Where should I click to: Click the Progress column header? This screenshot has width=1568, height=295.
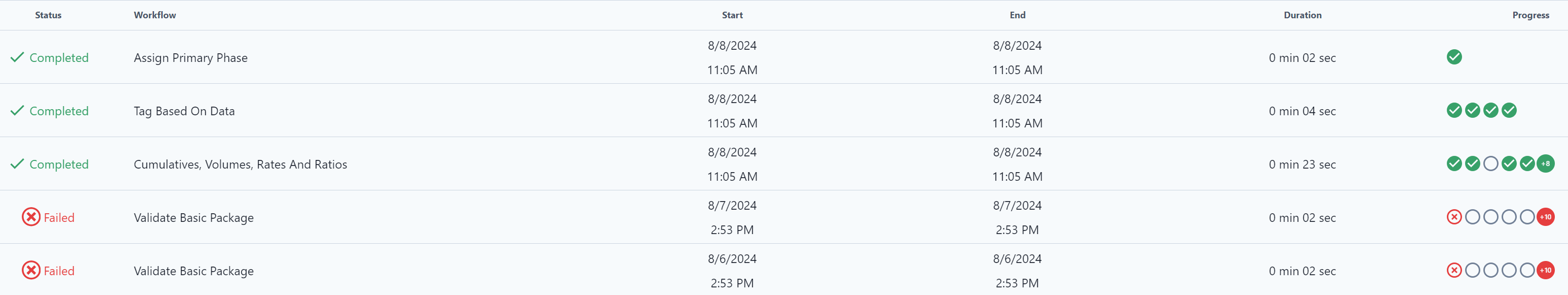(1530, 15)
